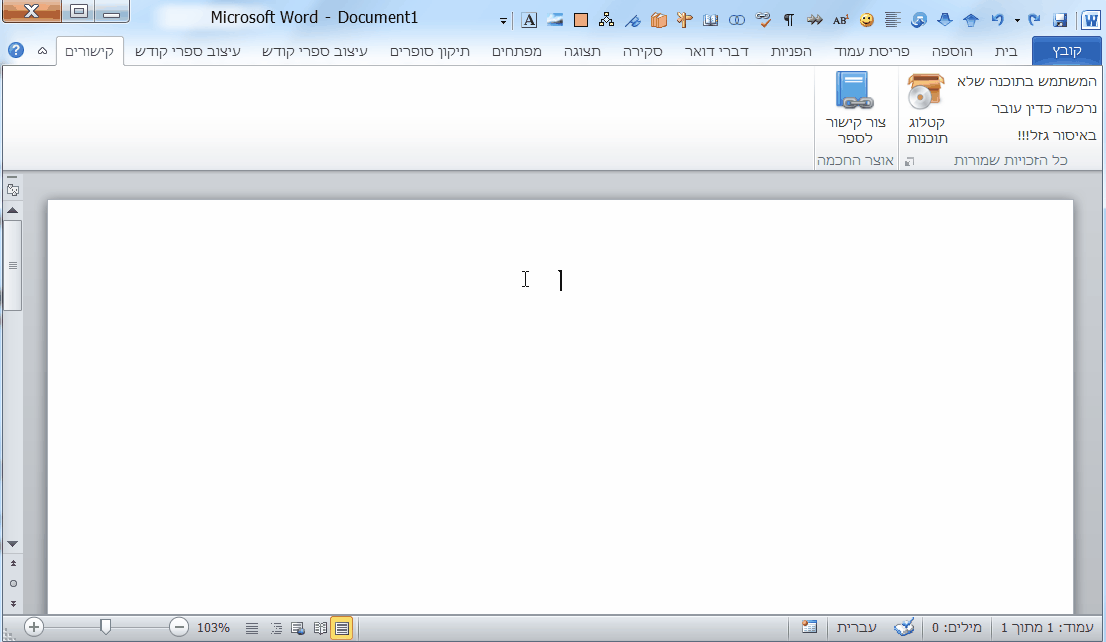1106x642 pixels.
Task: Click קטלוג תוכנות software catalog button
Action: pyautogui.click(x=926, y=109)
